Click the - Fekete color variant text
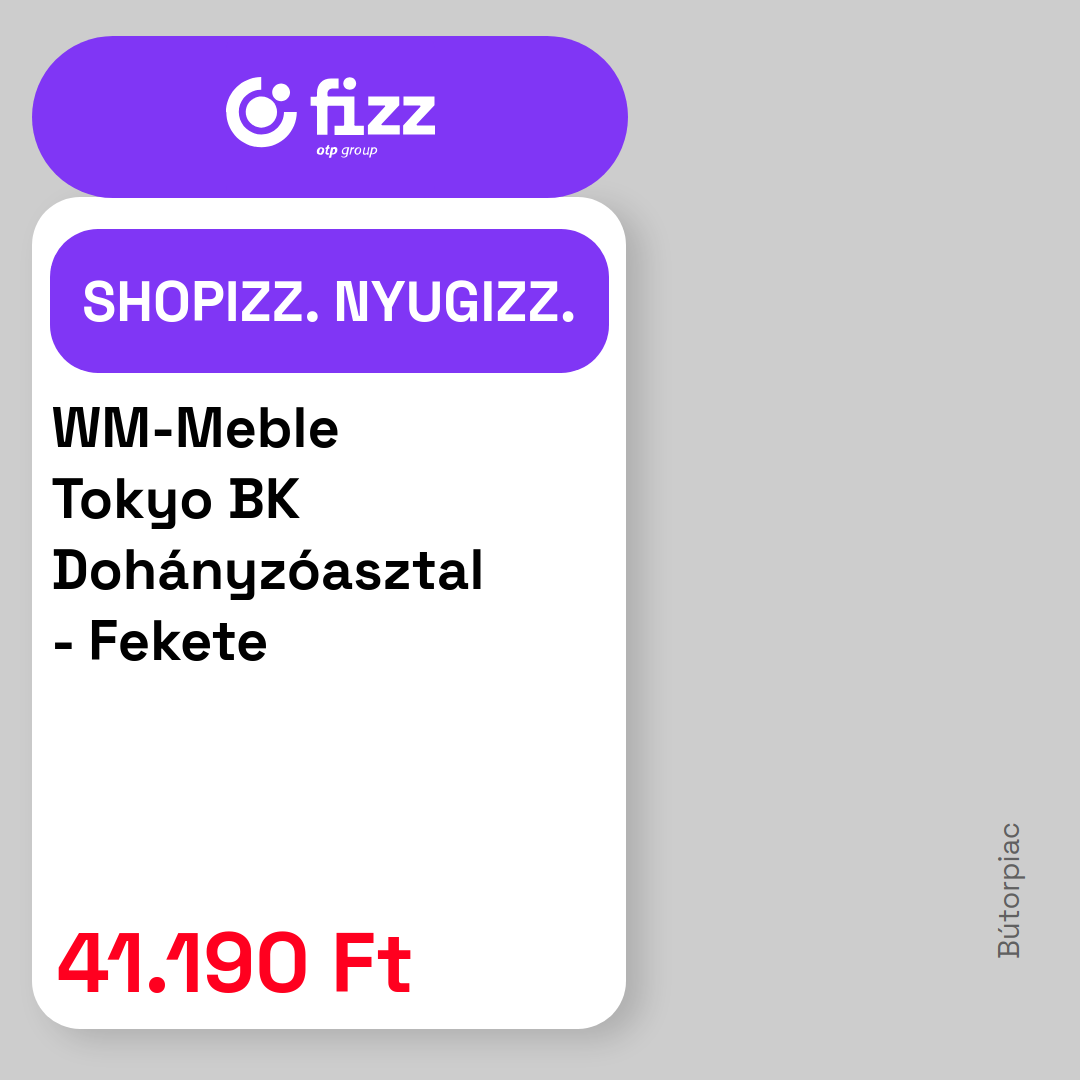1080x1080 pixels. 160,642
